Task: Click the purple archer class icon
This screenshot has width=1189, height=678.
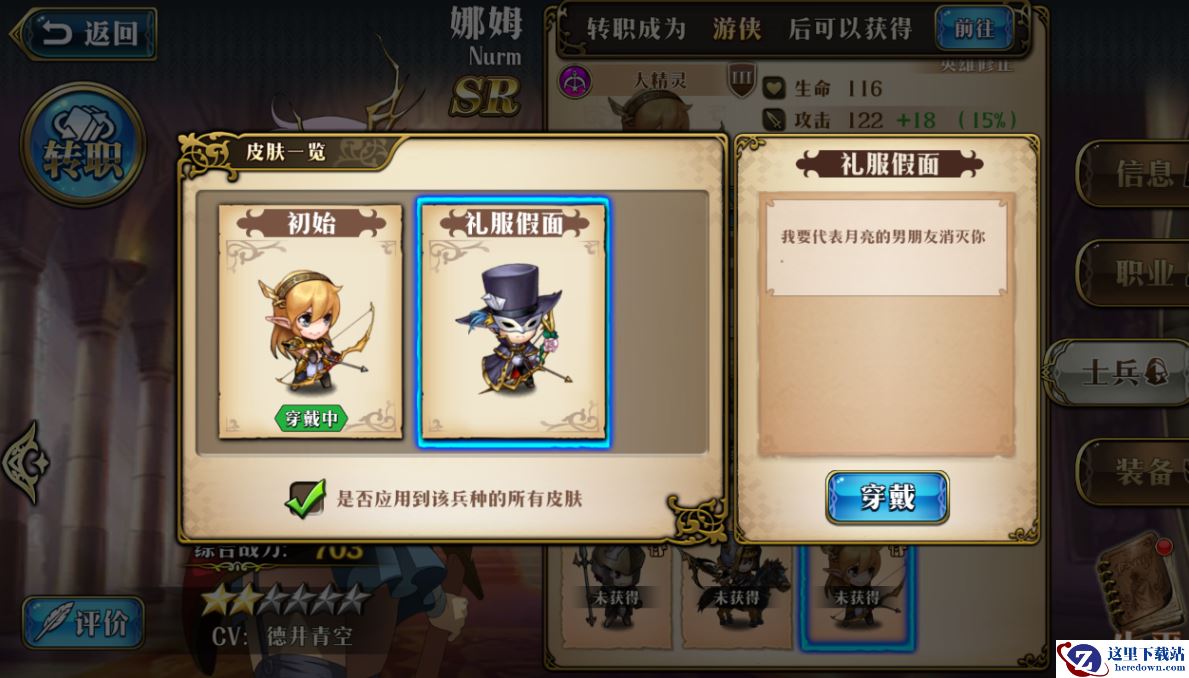Action: (576, 81)
